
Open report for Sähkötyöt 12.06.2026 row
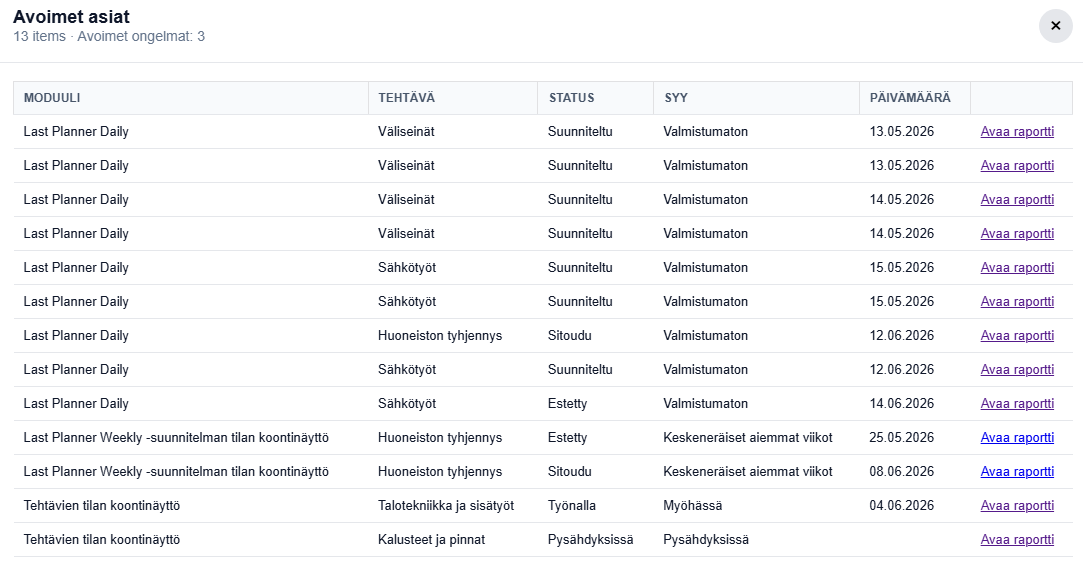pos(1017,370)
